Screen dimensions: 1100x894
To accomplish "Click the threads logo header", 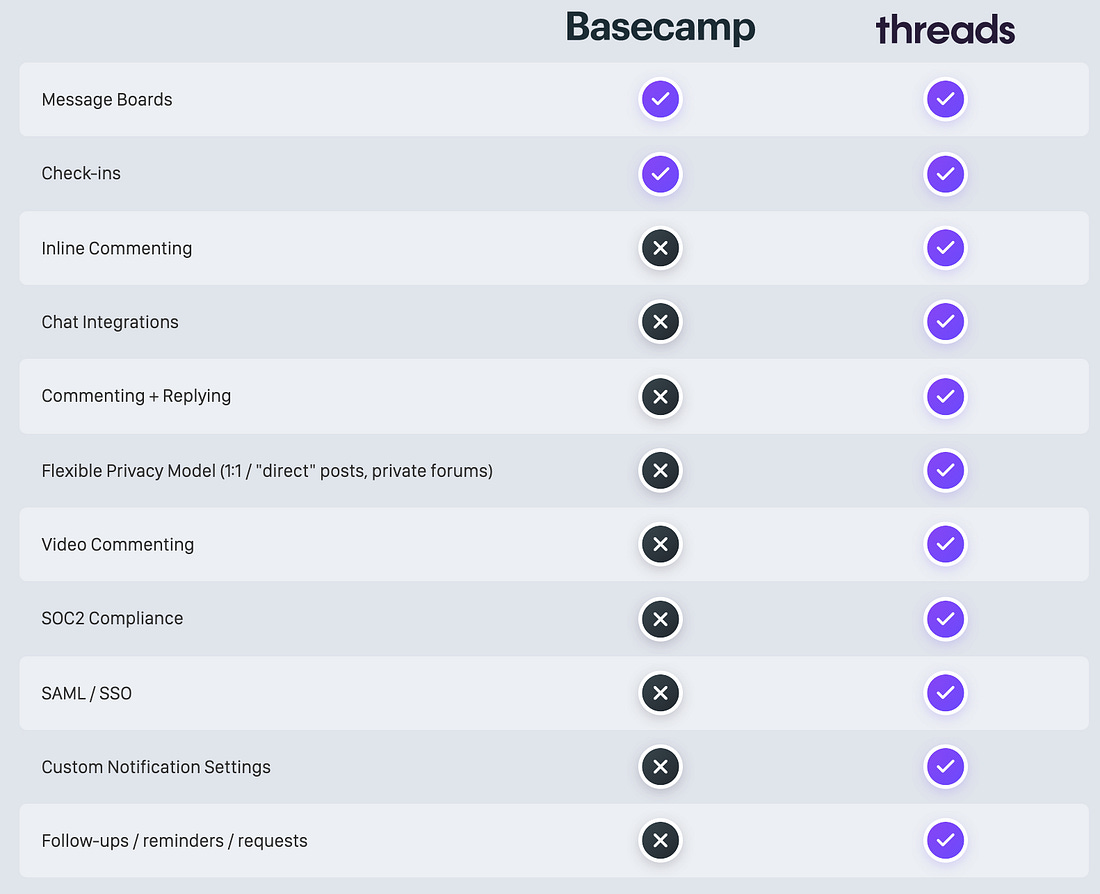I will 945,29.
